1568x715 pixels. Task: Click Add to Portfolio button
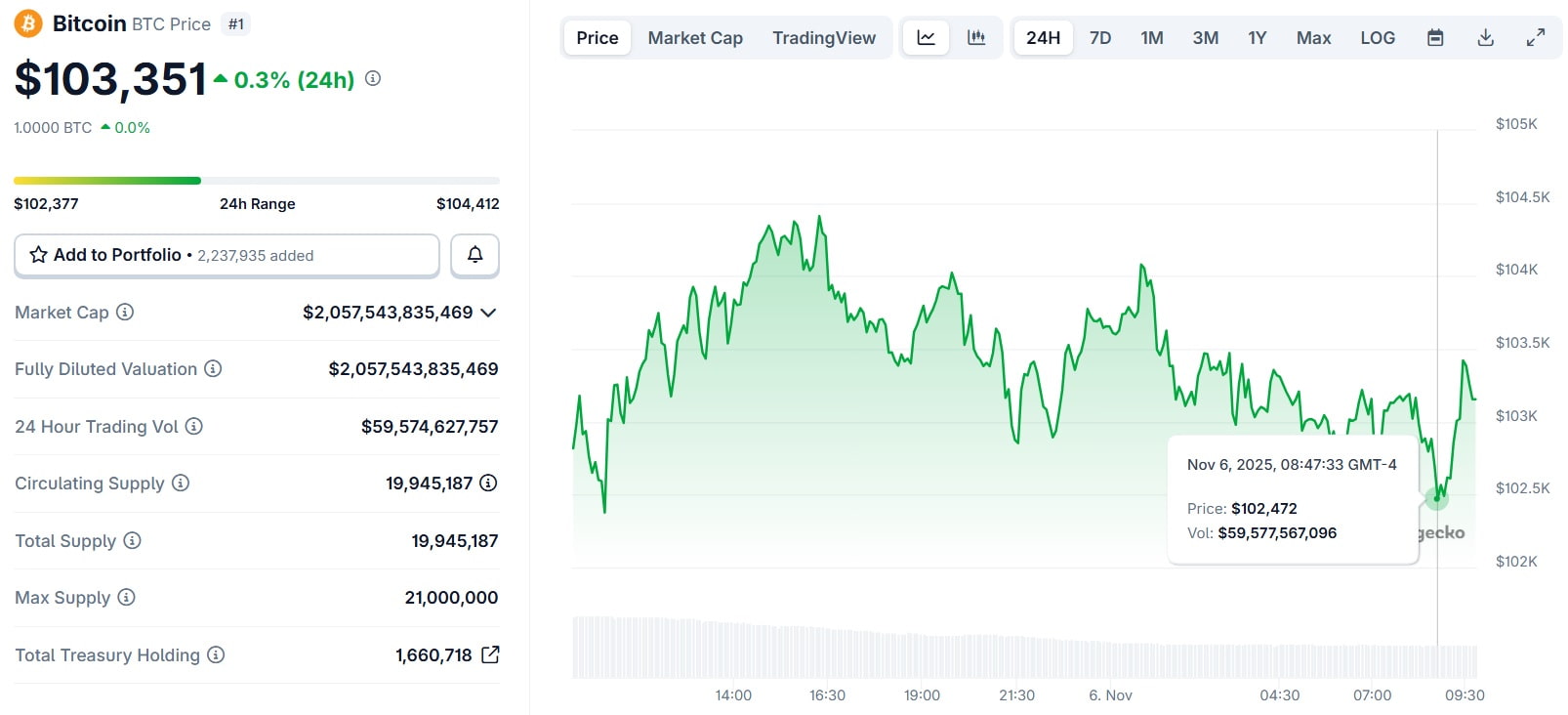tap(227, 255)
